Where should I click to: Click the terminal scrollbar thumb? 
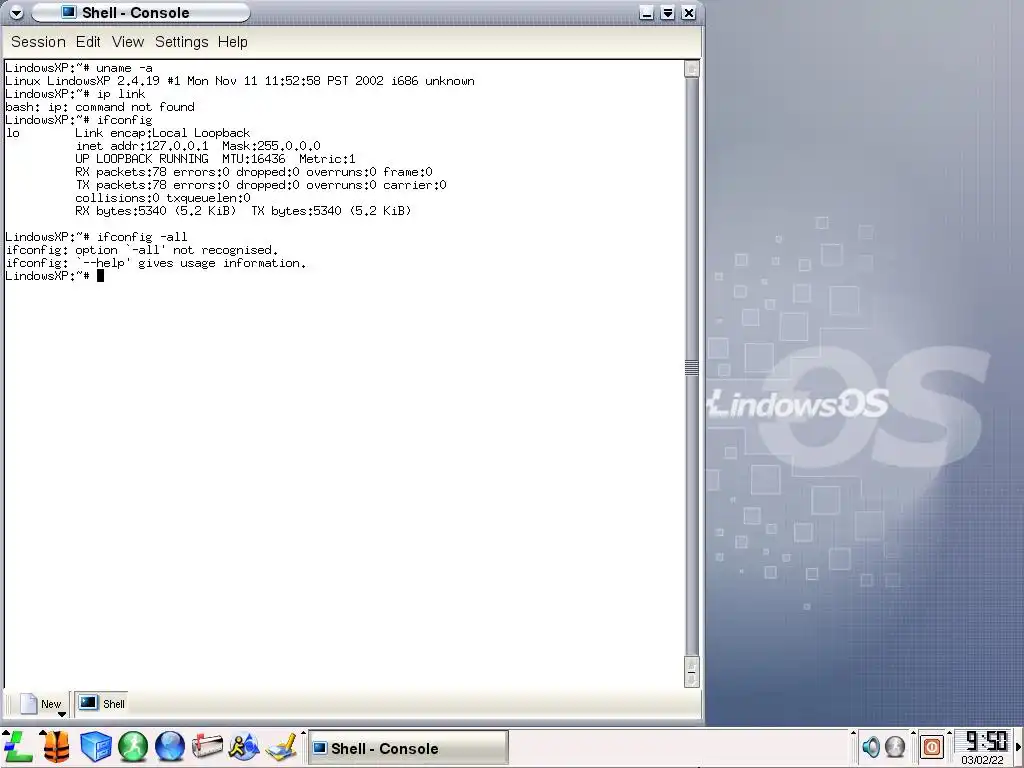point(692,368)
